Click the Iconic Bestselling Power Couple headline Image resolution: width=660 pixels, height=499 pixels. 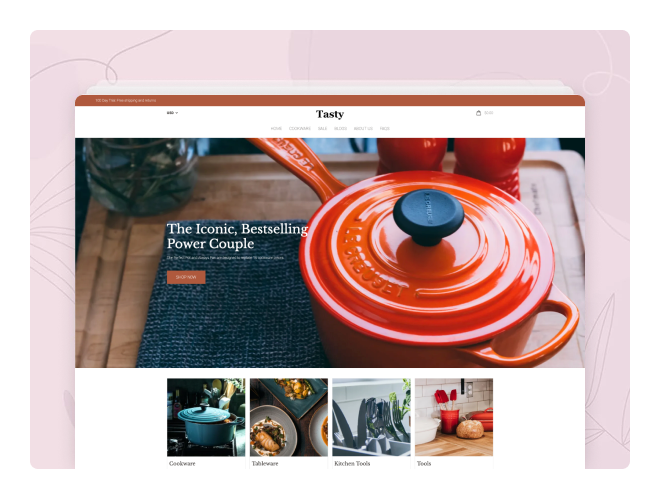click(x=237, y=236)
